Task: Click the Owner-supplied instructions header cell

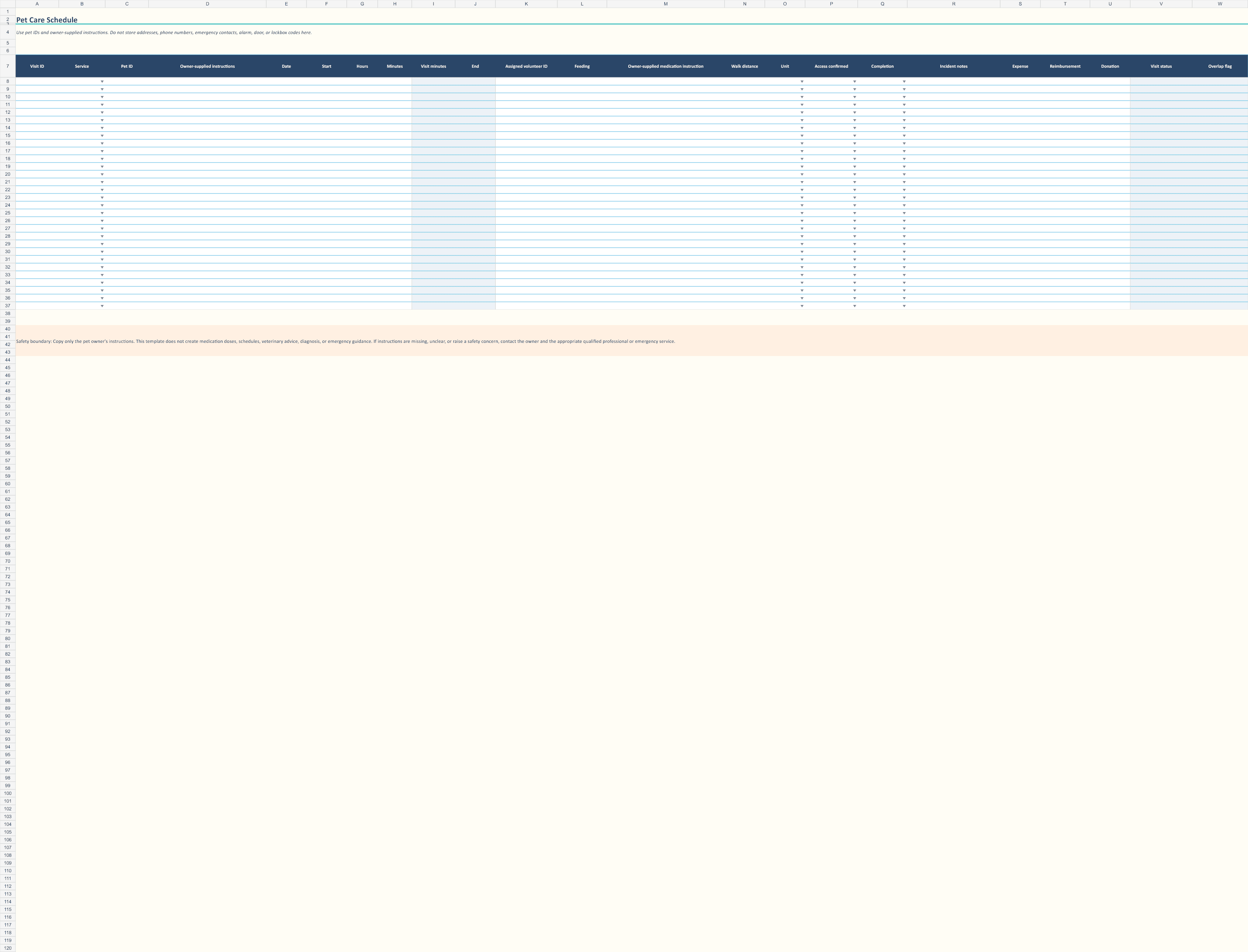Action: click(207, 66)
